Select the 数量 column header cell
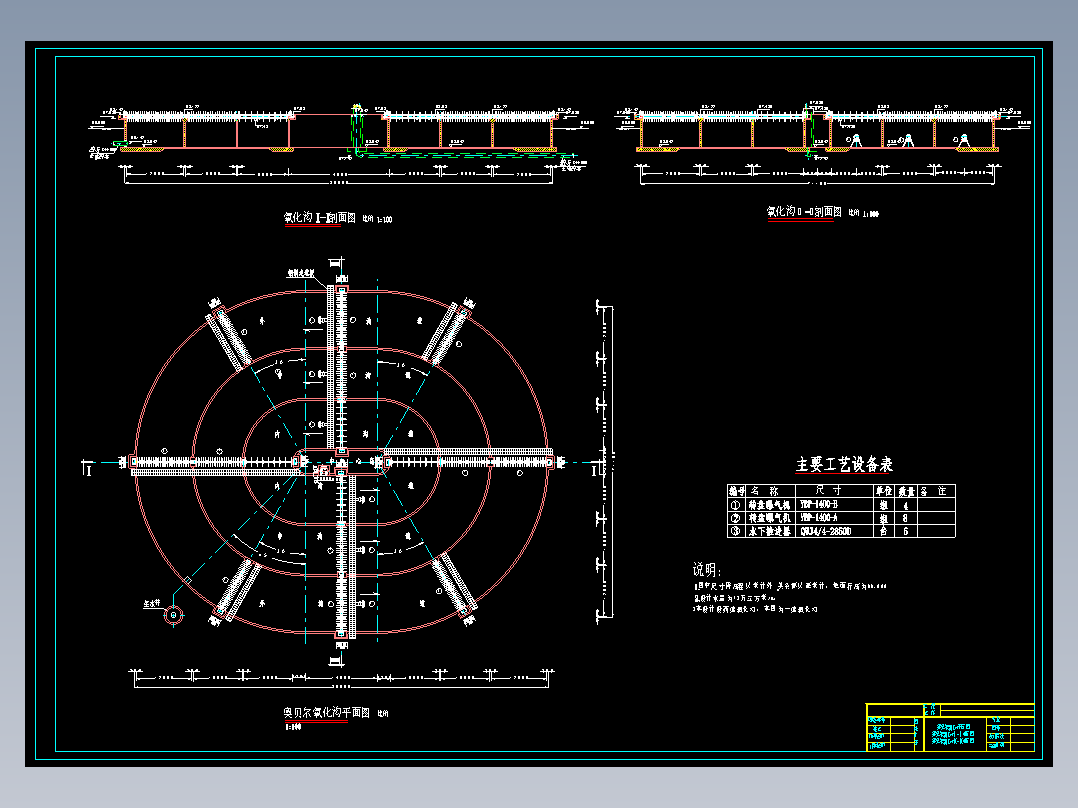 pos(907,491)
